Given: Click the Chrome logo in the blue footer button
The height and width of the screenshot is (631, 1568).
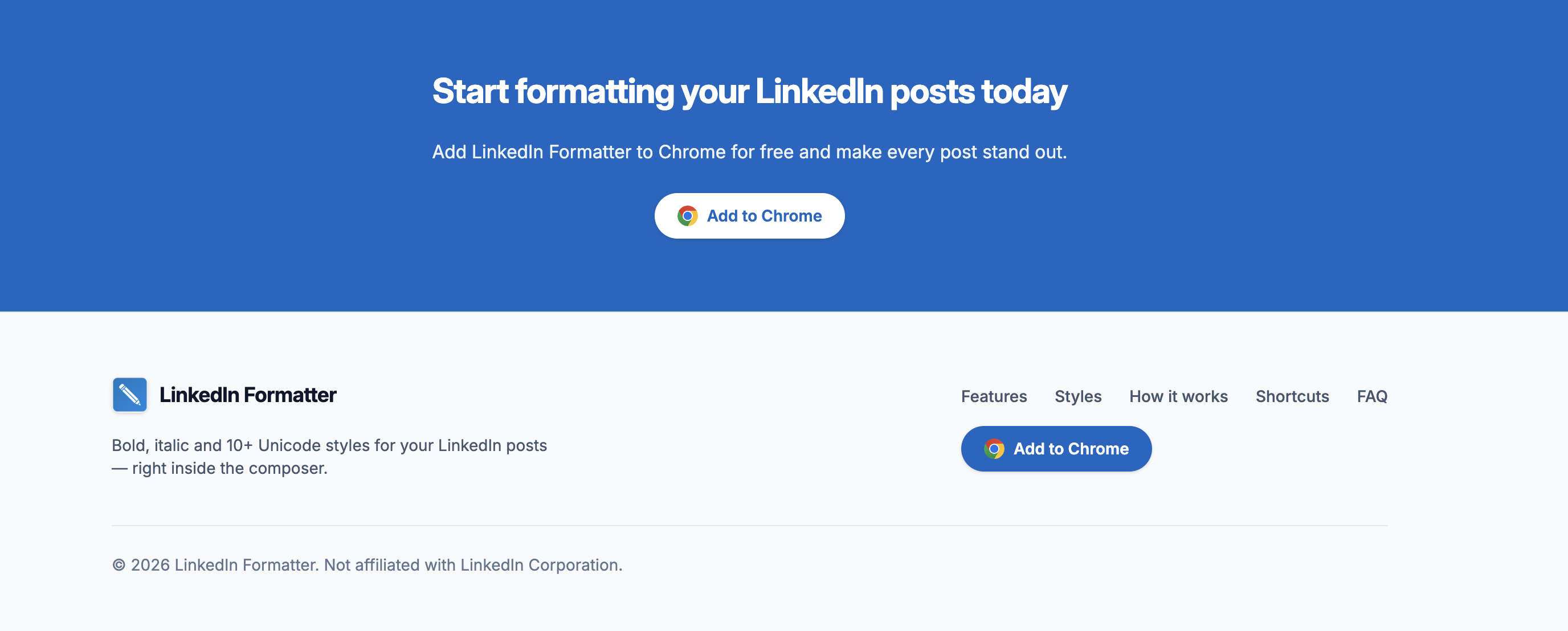Looking at the screenshot, I should (x=994, y=448).
